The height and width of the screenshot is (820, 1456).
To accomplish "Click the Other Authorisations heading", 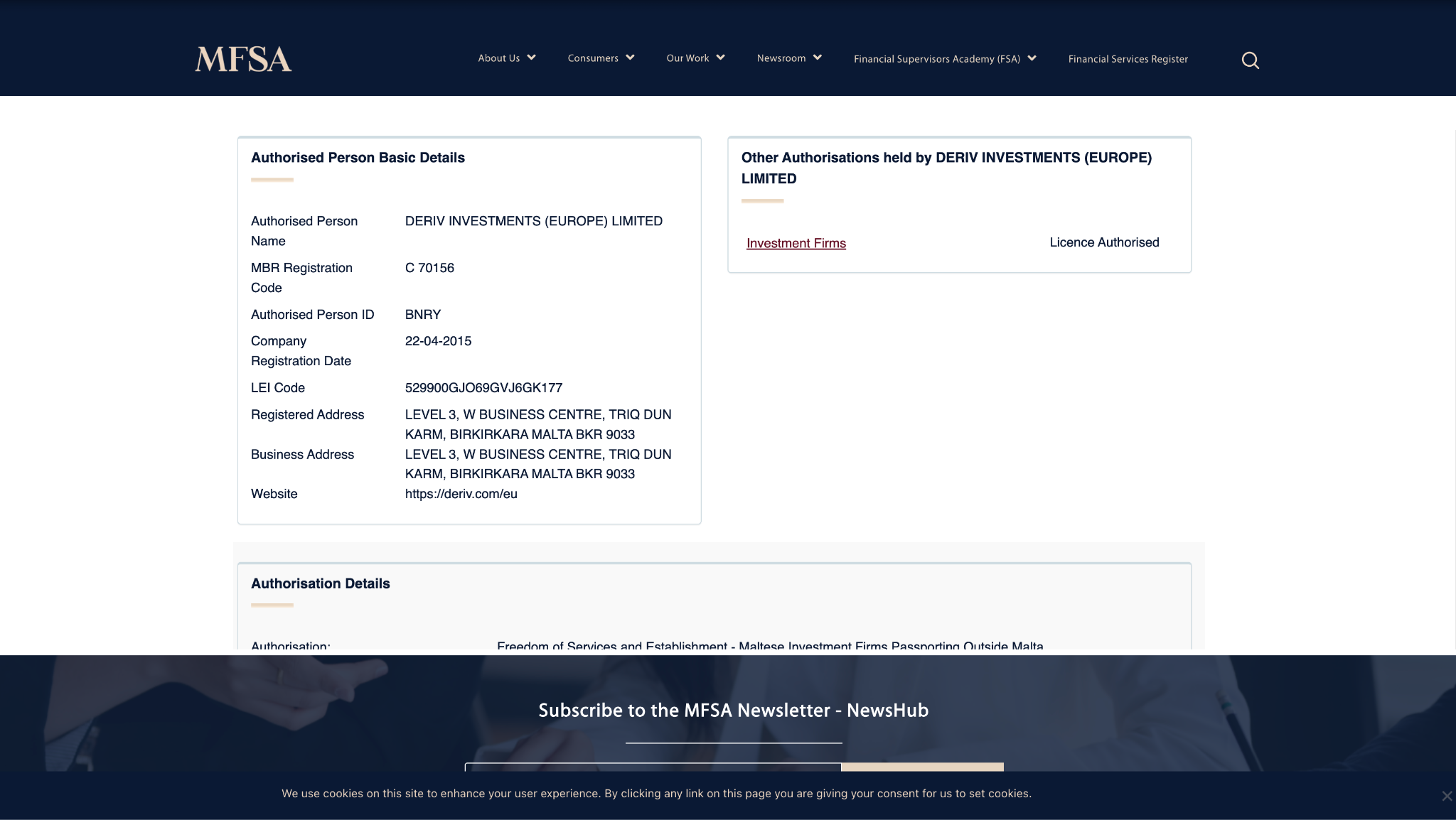I will coord(946,168).
